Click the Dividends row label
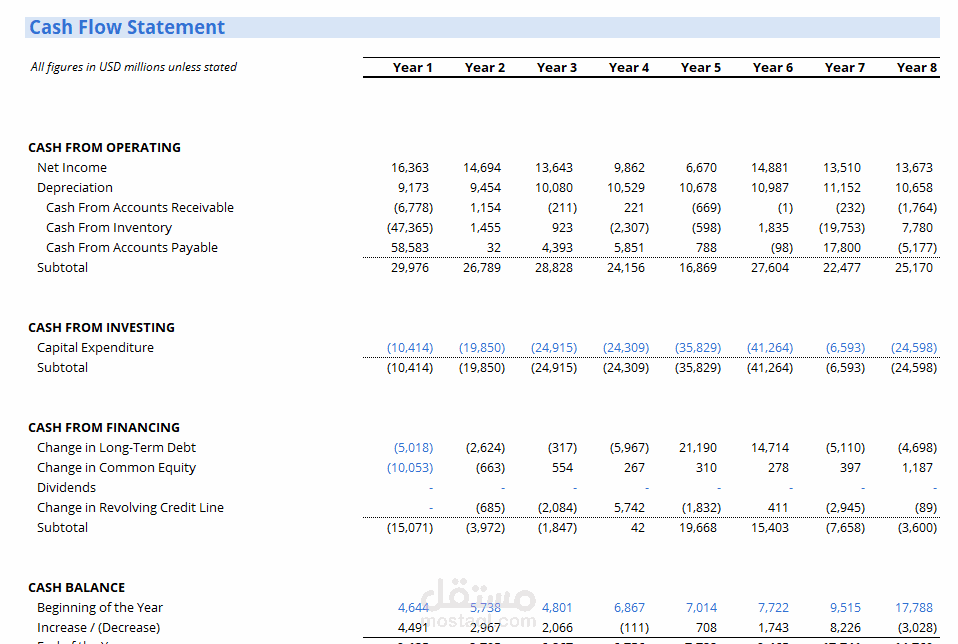This screenshot has width=958, height=644. click(x=66, y=488)
